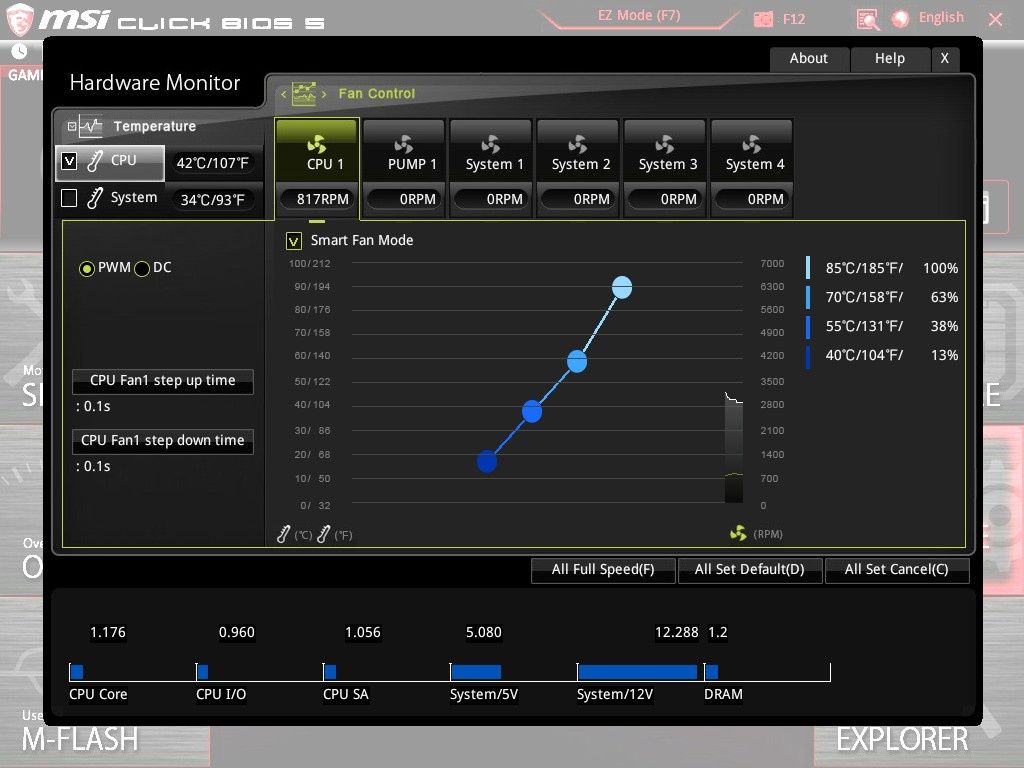Viewport: 1024px width, 768px height.
Task: Select the PWM radio button
Action: [x=86, y=268]
